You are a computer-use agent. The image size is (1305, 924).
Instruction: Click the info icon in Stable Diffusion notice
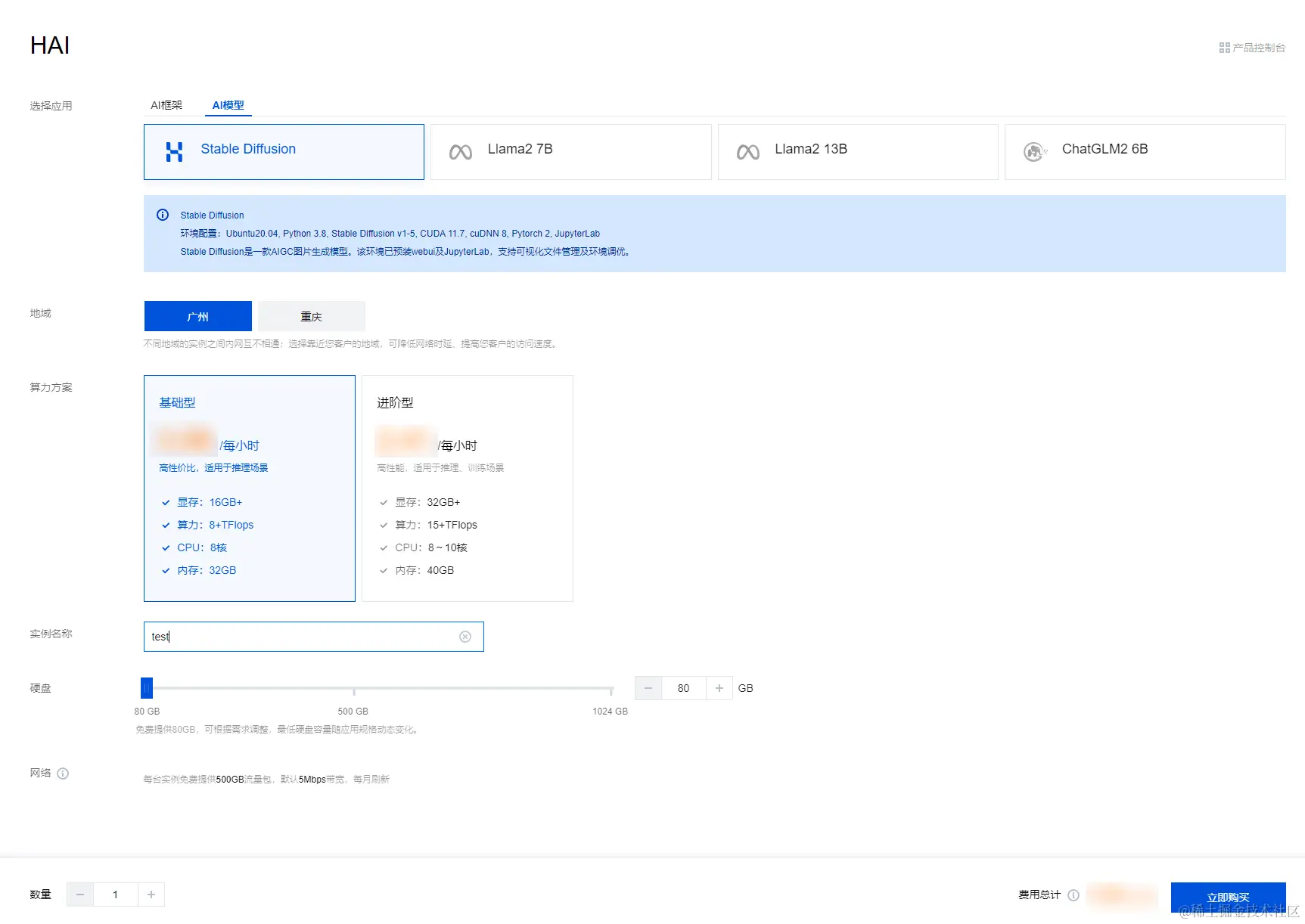click(x=163, y=215)
